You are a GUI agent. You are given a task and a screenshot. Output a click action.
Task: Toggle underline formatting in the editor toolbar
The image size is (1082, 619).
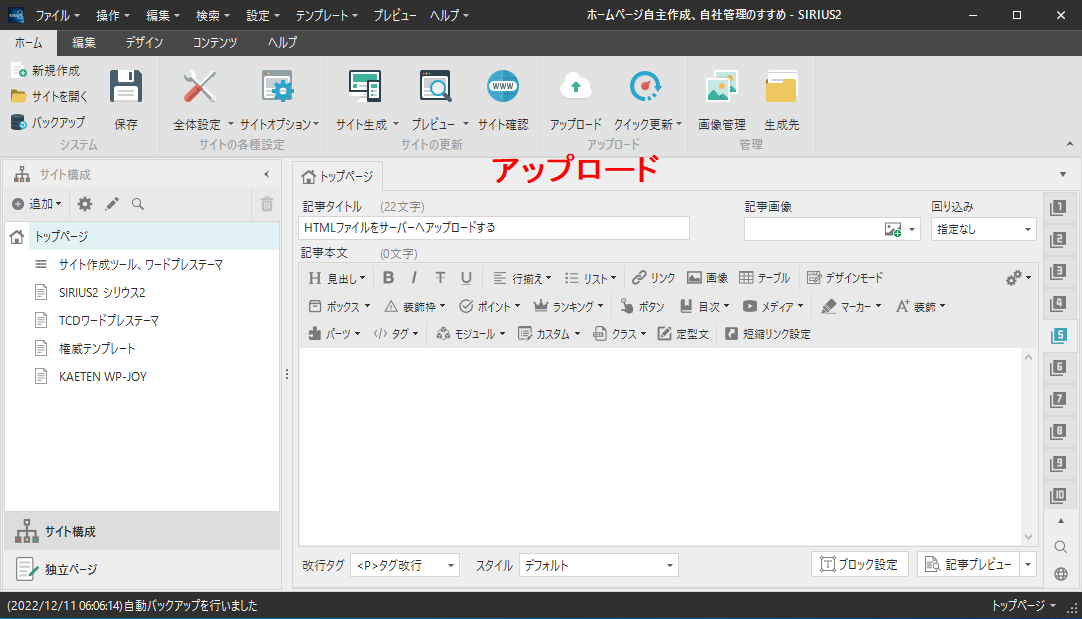[x=466, y=278]
